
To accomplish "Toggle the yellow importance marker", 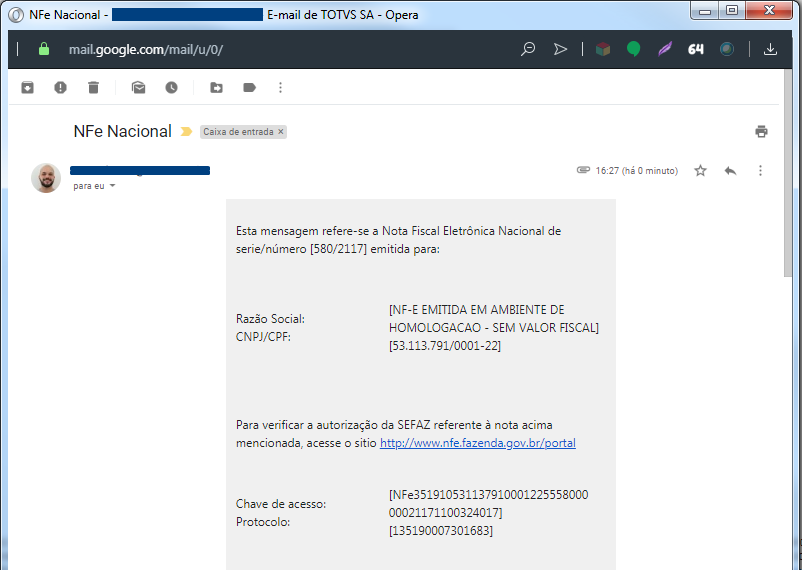I will click(x=186, y=131).
